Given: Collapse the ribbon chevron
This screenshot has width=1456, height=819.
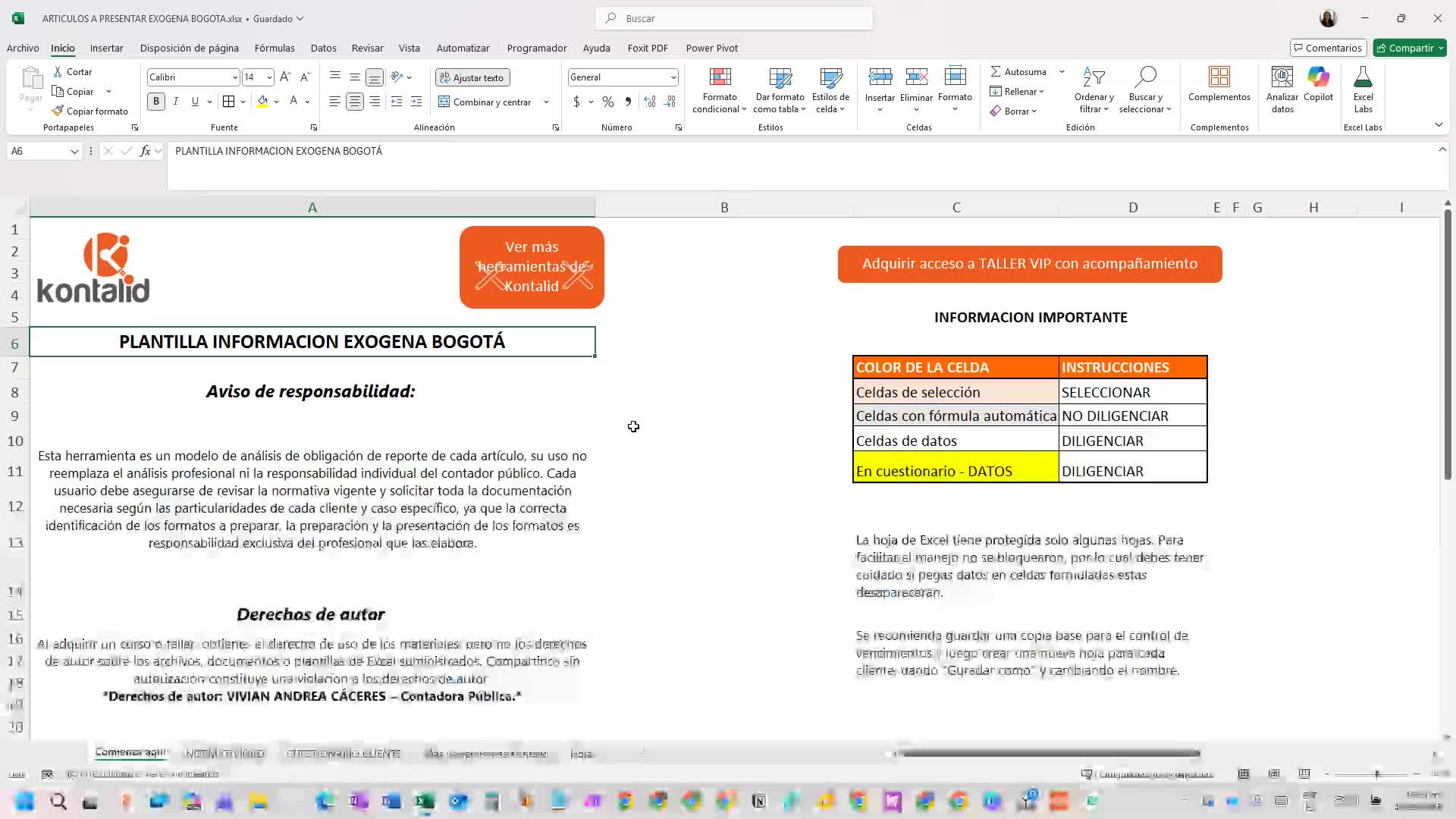Looking at the screenshot, I should 1439,124.
